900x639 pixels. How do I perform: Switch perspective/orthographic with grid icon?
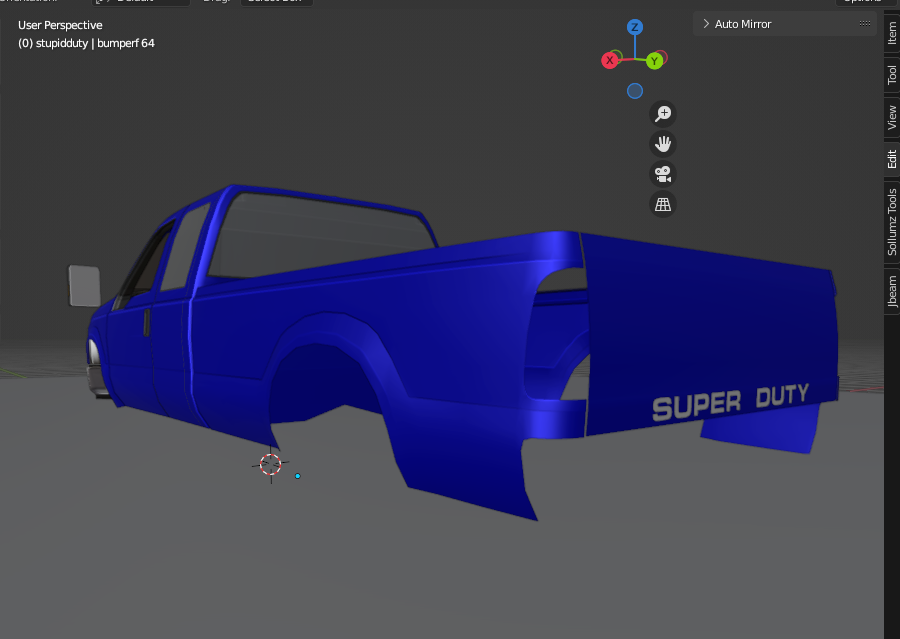[663, 204]
